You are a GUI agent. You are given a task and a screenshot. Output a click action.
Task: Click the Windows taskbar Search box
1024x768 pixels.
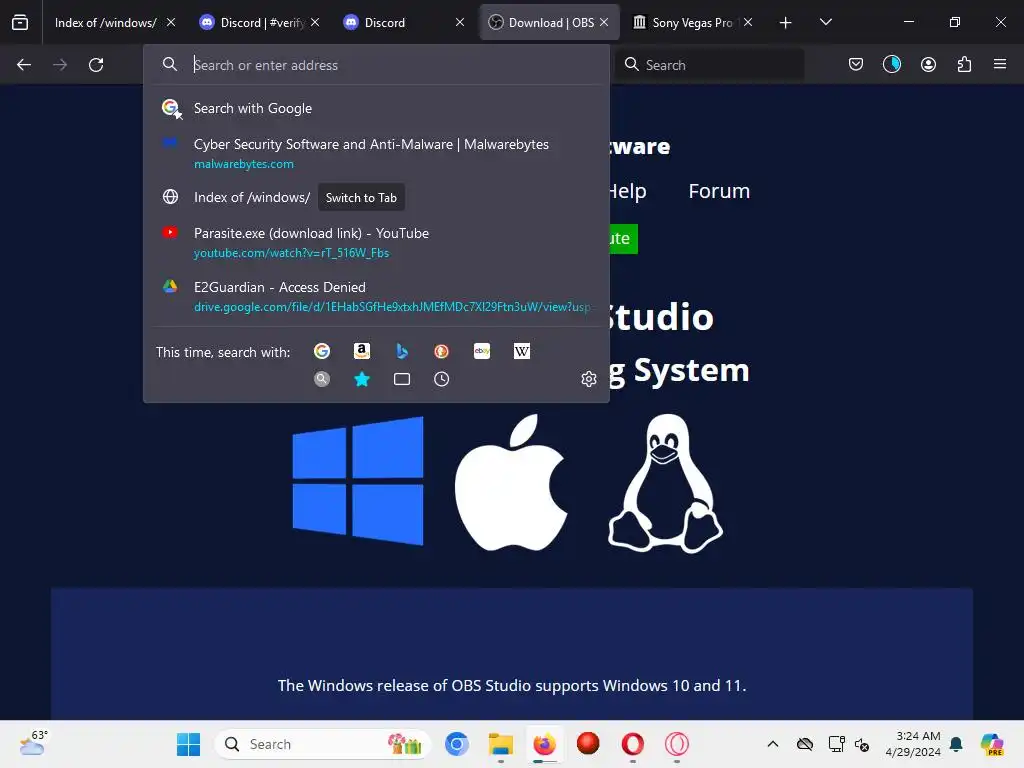click(323, 744)
